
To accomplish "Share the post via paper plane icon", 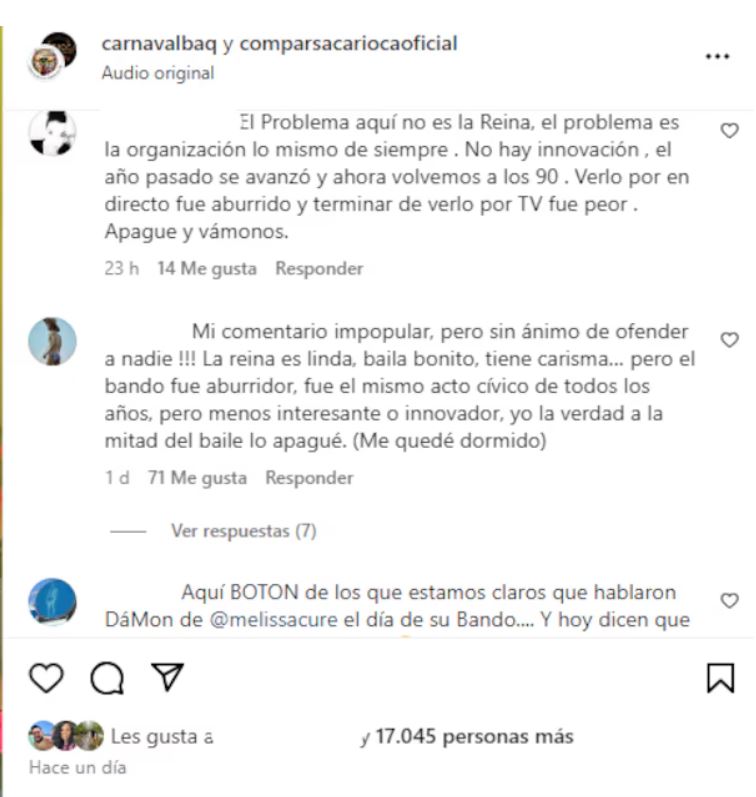I will pos(168,677).
